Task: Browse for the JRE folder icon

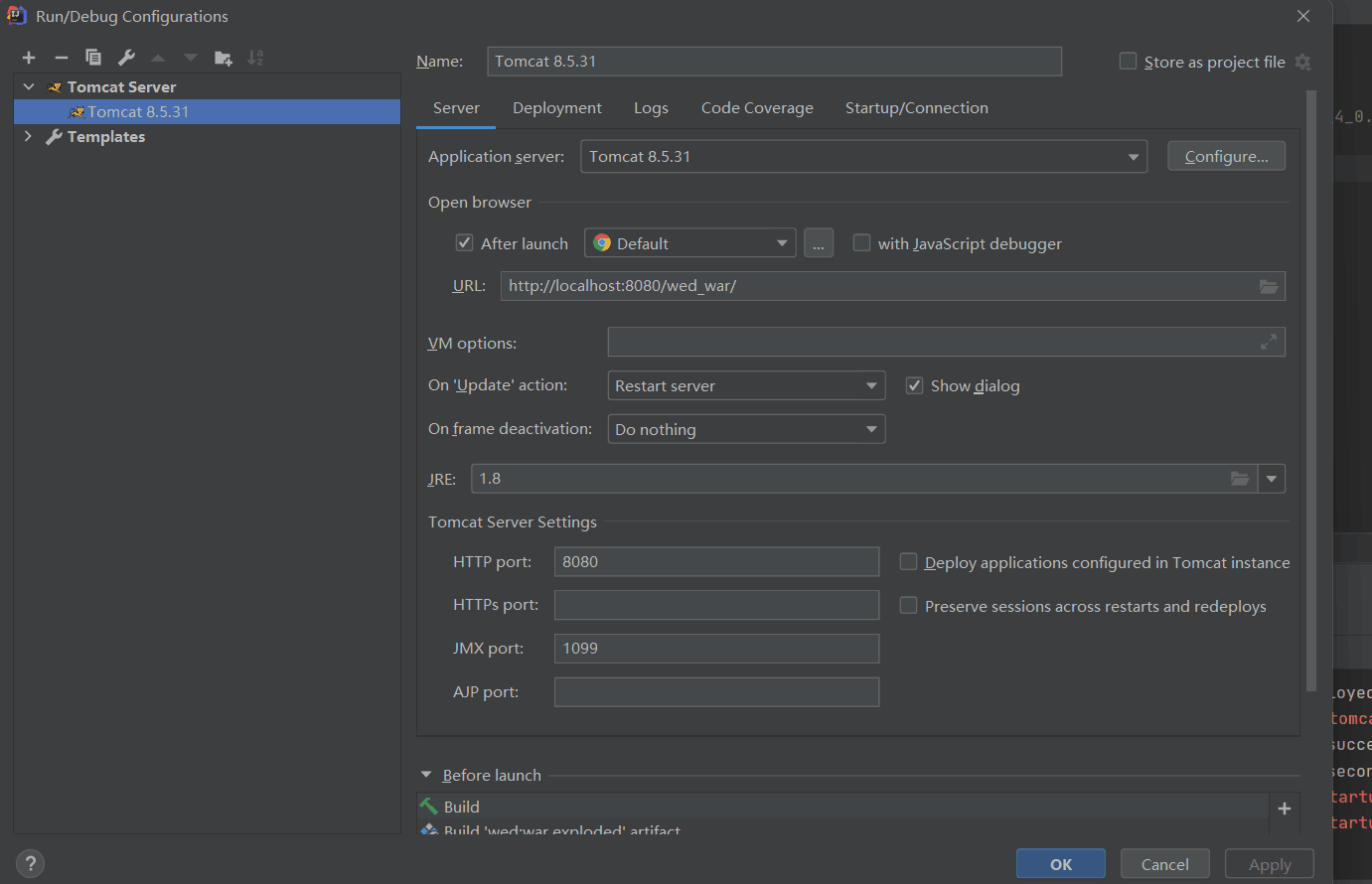Action: pos(1240,479)
